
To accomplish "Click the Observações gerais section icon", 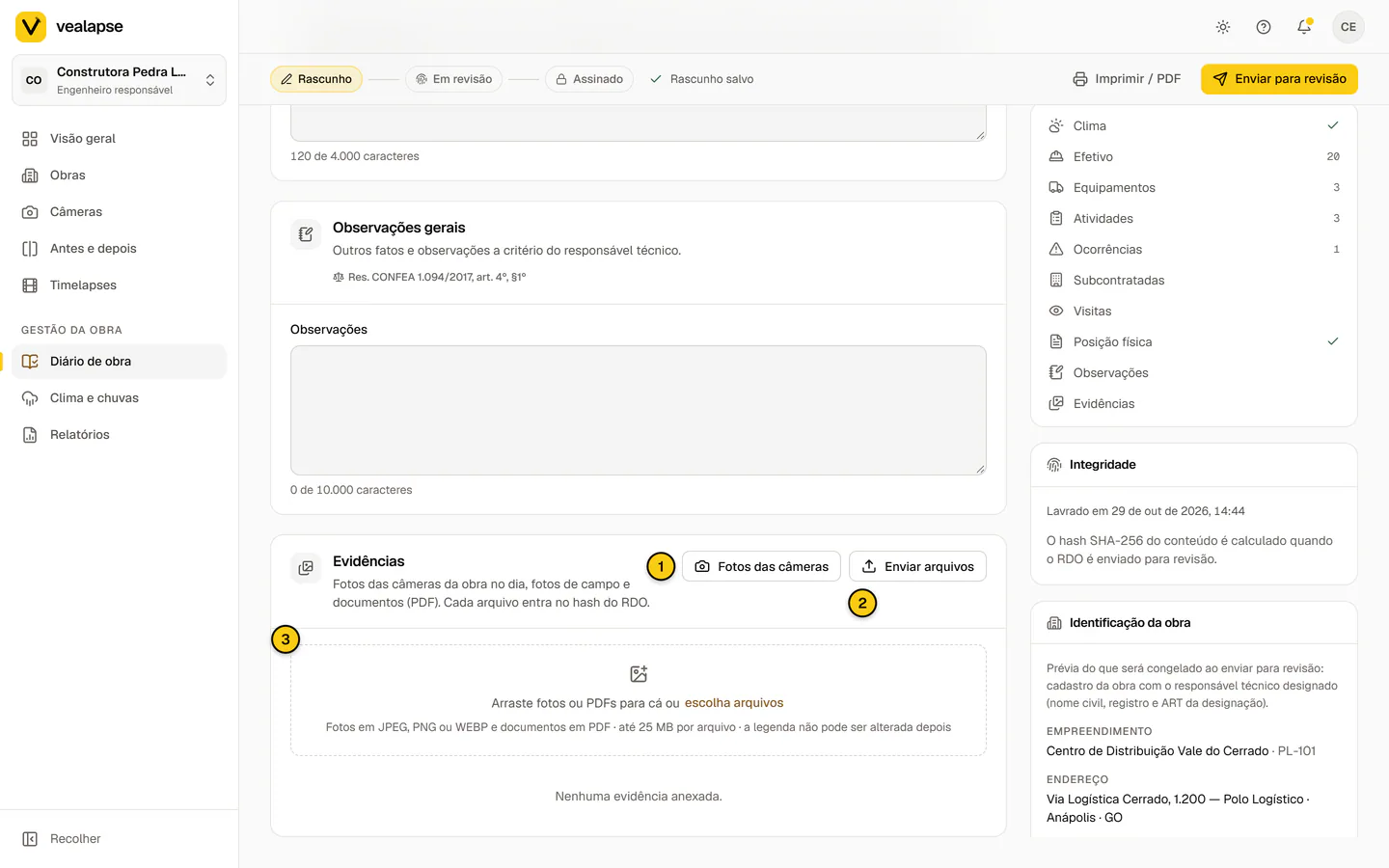I will [306, 234].
